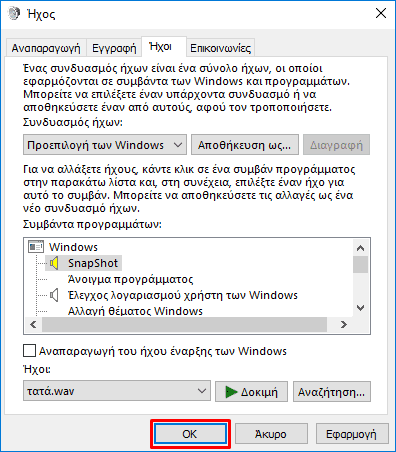Expand the τατά.wav sounds dropdown
396x452 pixels.
117,391
